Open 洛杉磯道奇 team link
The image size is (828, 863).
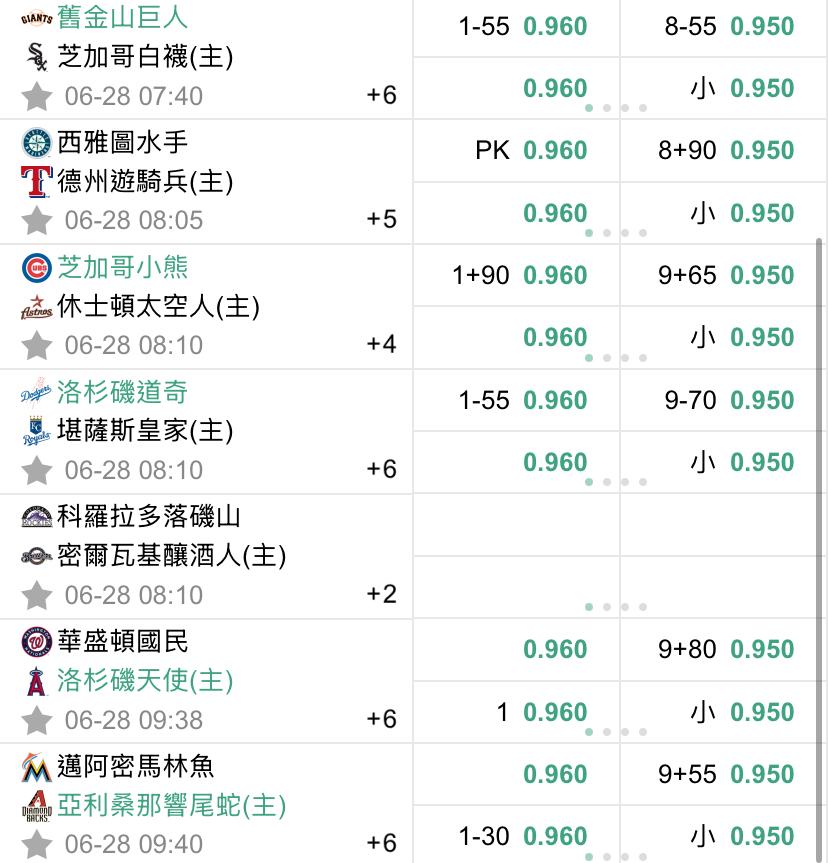tap(122, 392)
